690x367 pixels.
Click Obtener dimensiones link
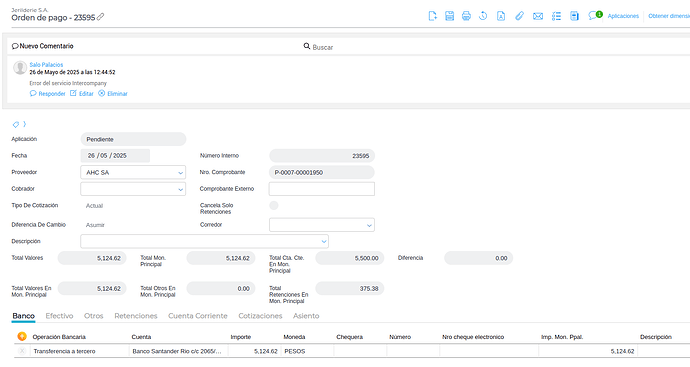669,16
